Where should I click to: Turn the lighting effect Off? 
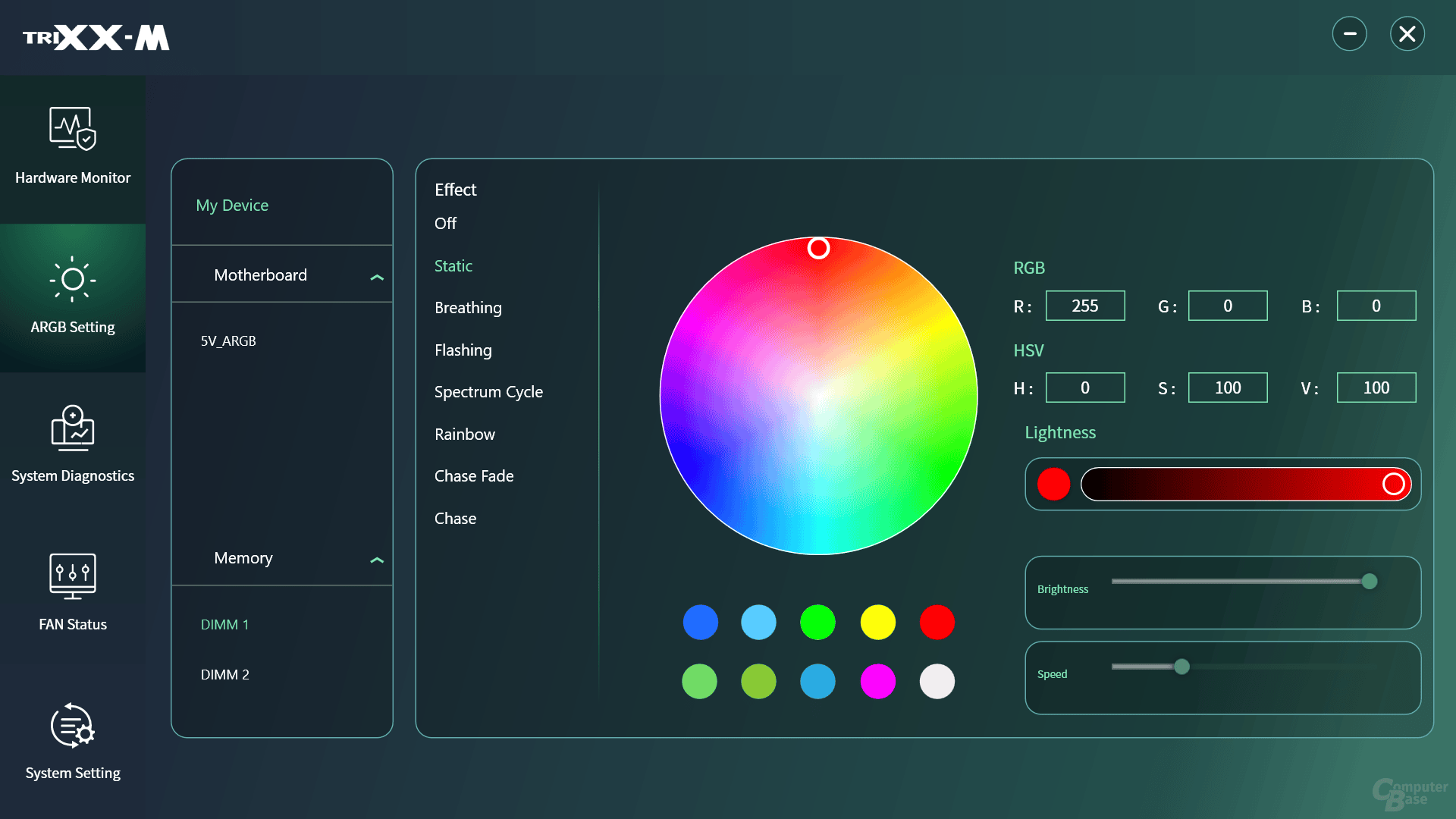446,224
